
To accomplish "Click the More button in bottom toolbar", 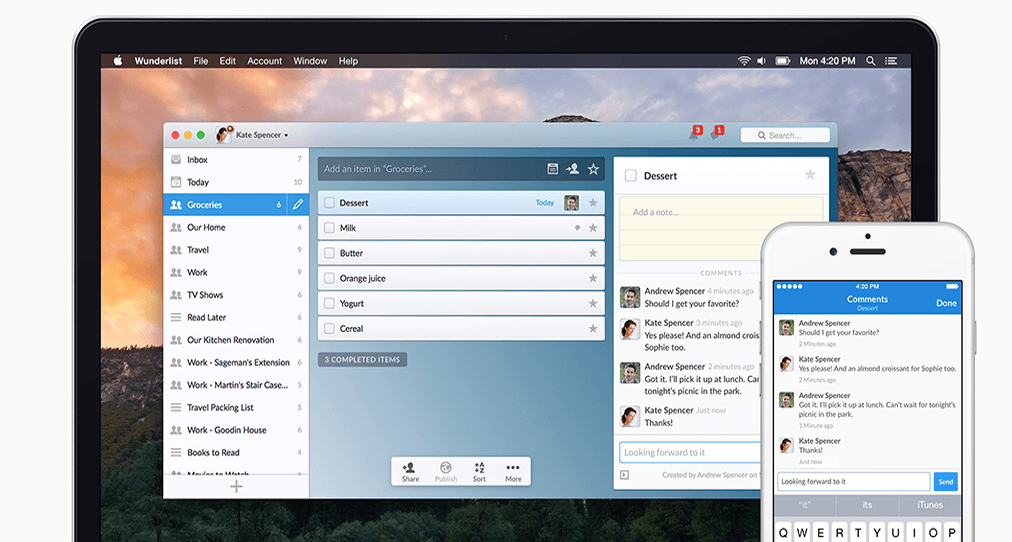I will (513, 472).
